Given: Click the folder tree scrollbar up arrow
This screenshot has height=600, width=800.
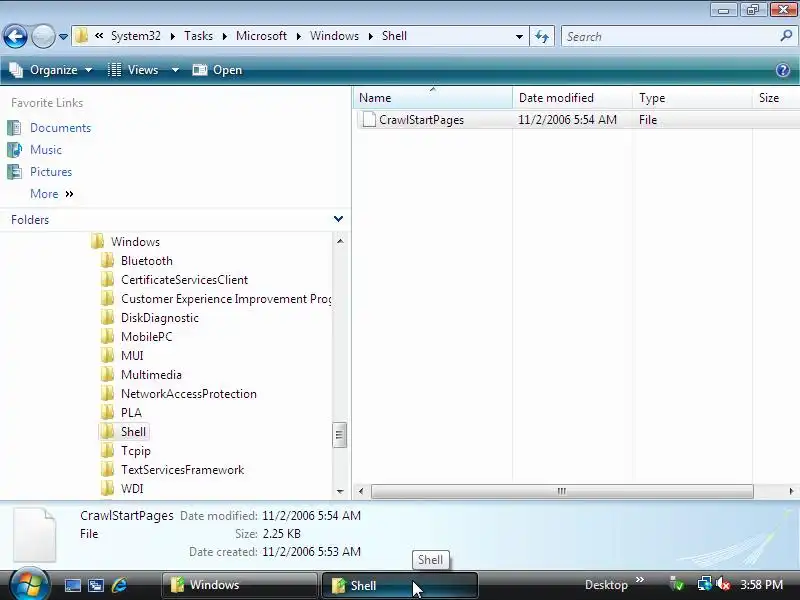Looking at the screenshot, I should 340,241.
